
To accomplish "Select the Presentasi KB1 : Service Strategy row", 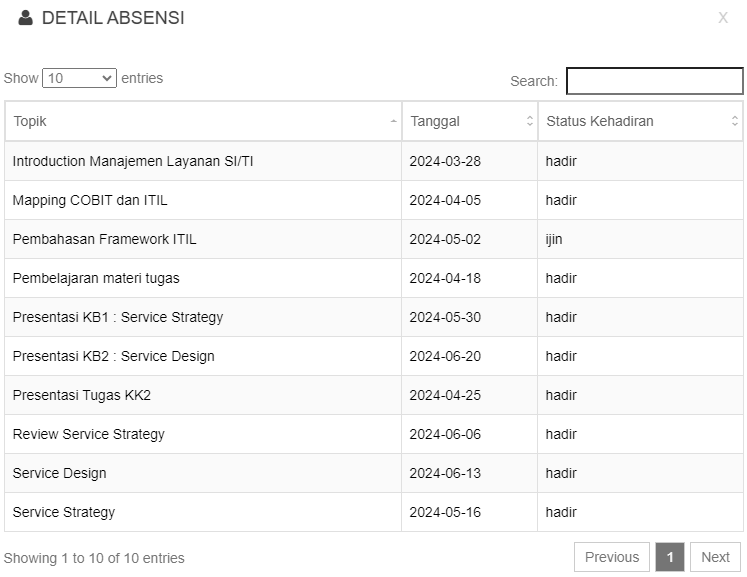I will click(x=374, y=317).
